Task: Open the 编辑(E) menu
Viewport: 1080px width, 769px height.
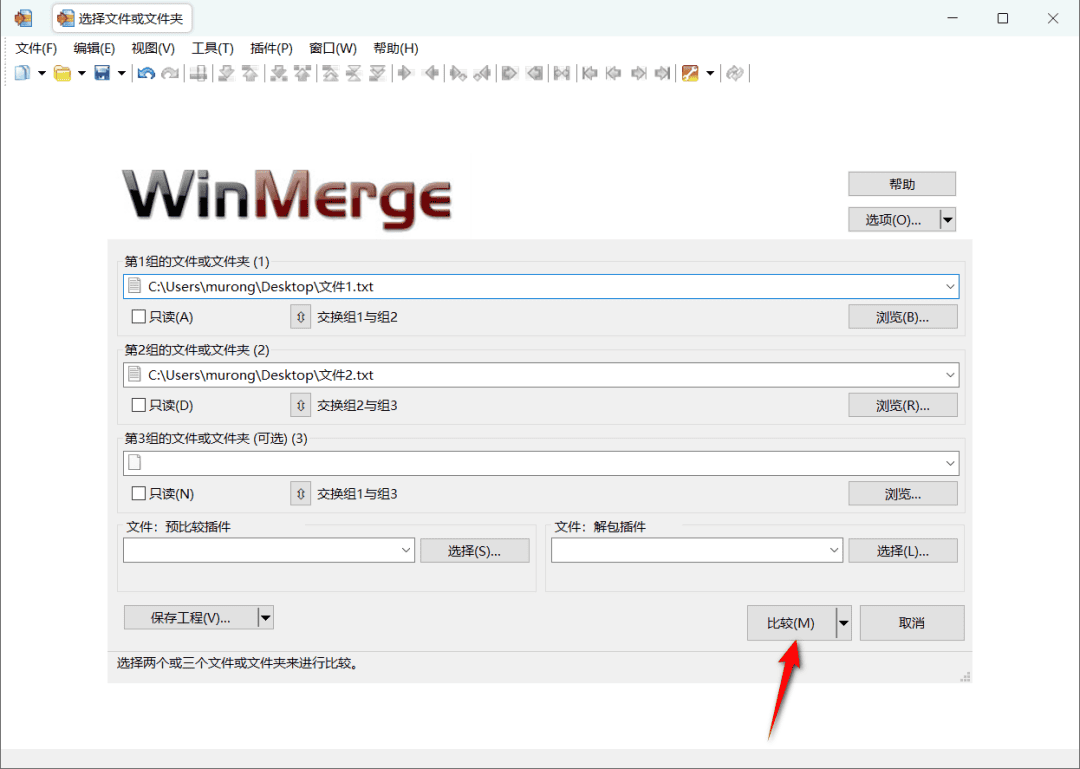Action: (94, 48)
